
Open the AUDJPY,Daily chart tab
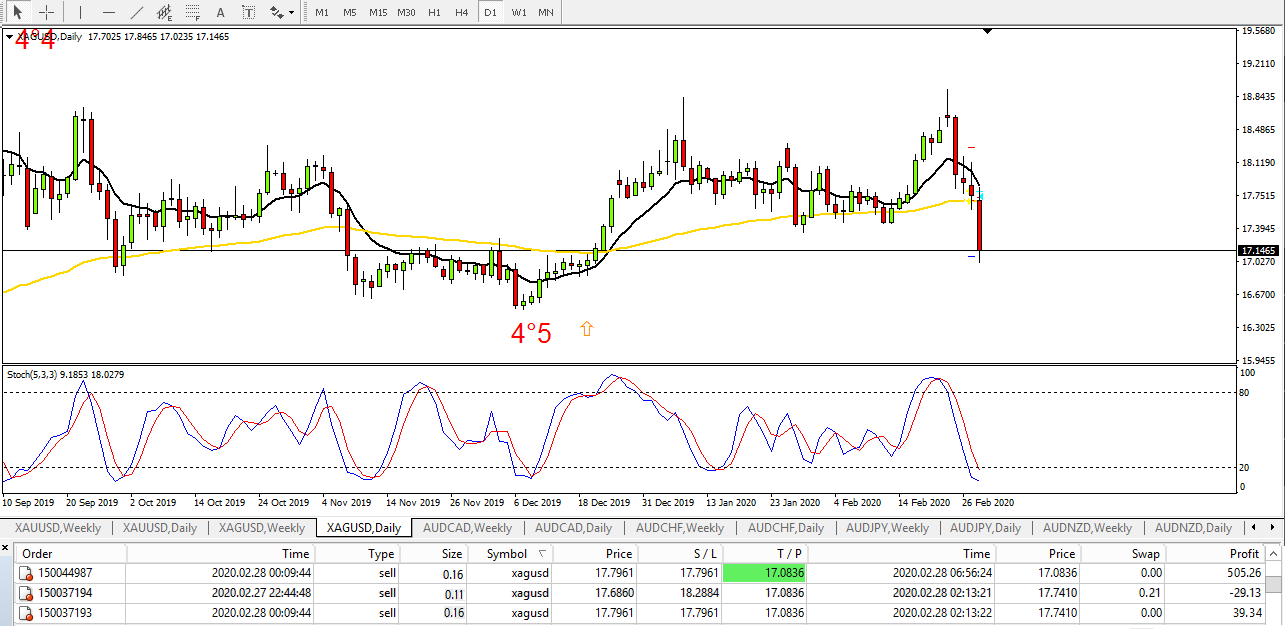tap(985, 527)
